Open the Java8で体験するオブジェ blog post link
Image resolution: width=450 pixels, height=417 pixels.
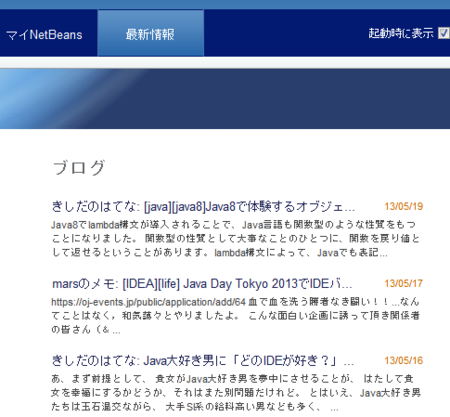pos(203,207)
